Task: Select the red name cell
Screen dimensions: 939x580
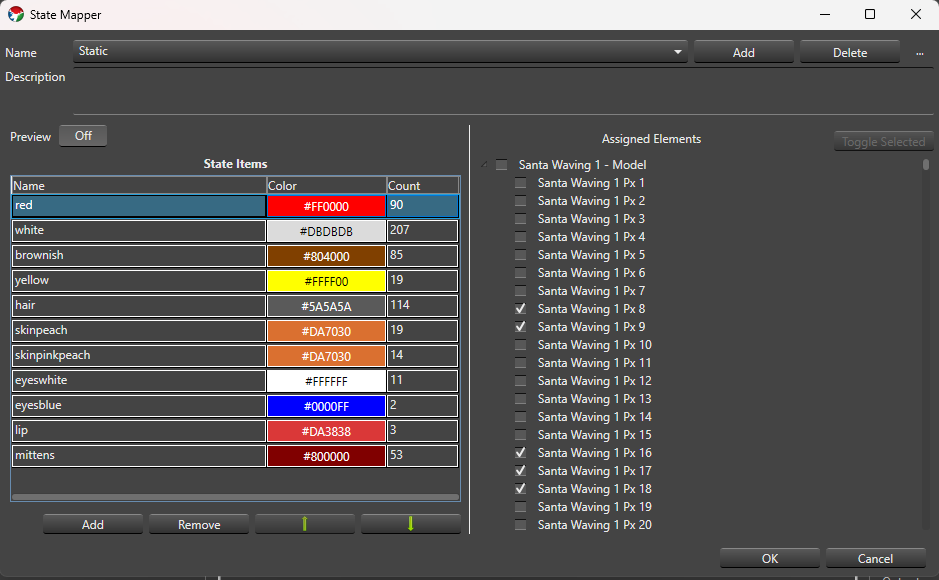Action: tap(138, 206)
